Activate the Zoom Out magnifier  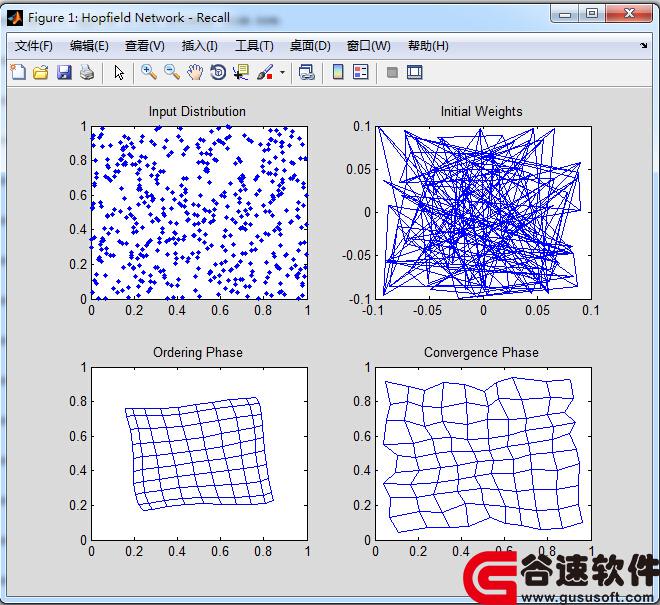(172, 72)
